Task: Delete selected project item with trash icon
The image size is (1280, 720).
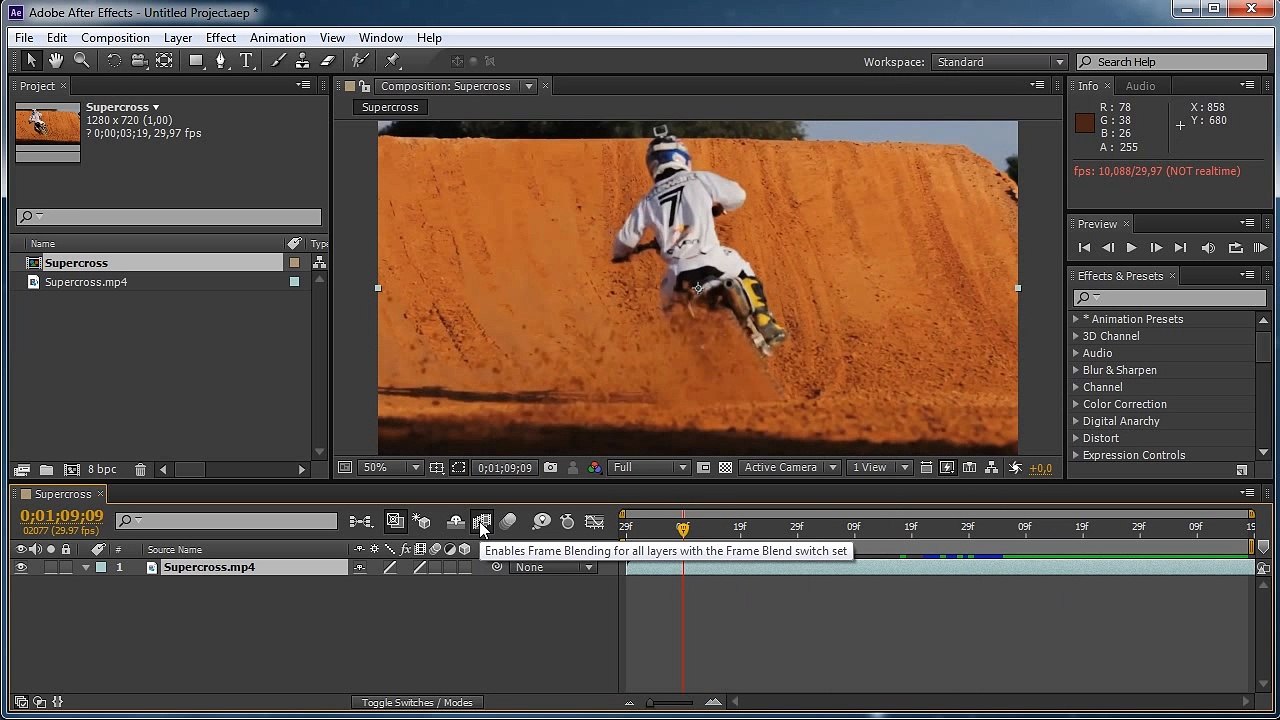Action: click(x=140, y=470)
